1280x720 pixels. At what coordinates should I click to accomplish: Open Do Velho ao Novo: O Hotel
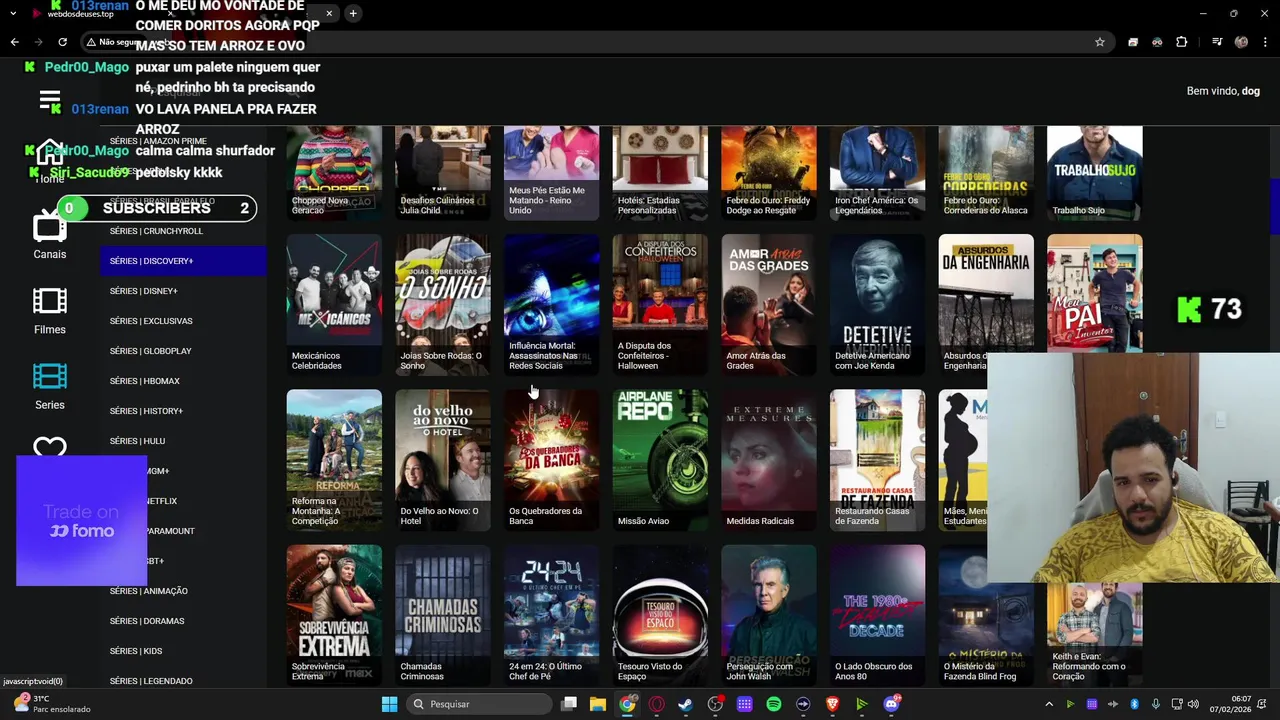[x=443, y=460]
